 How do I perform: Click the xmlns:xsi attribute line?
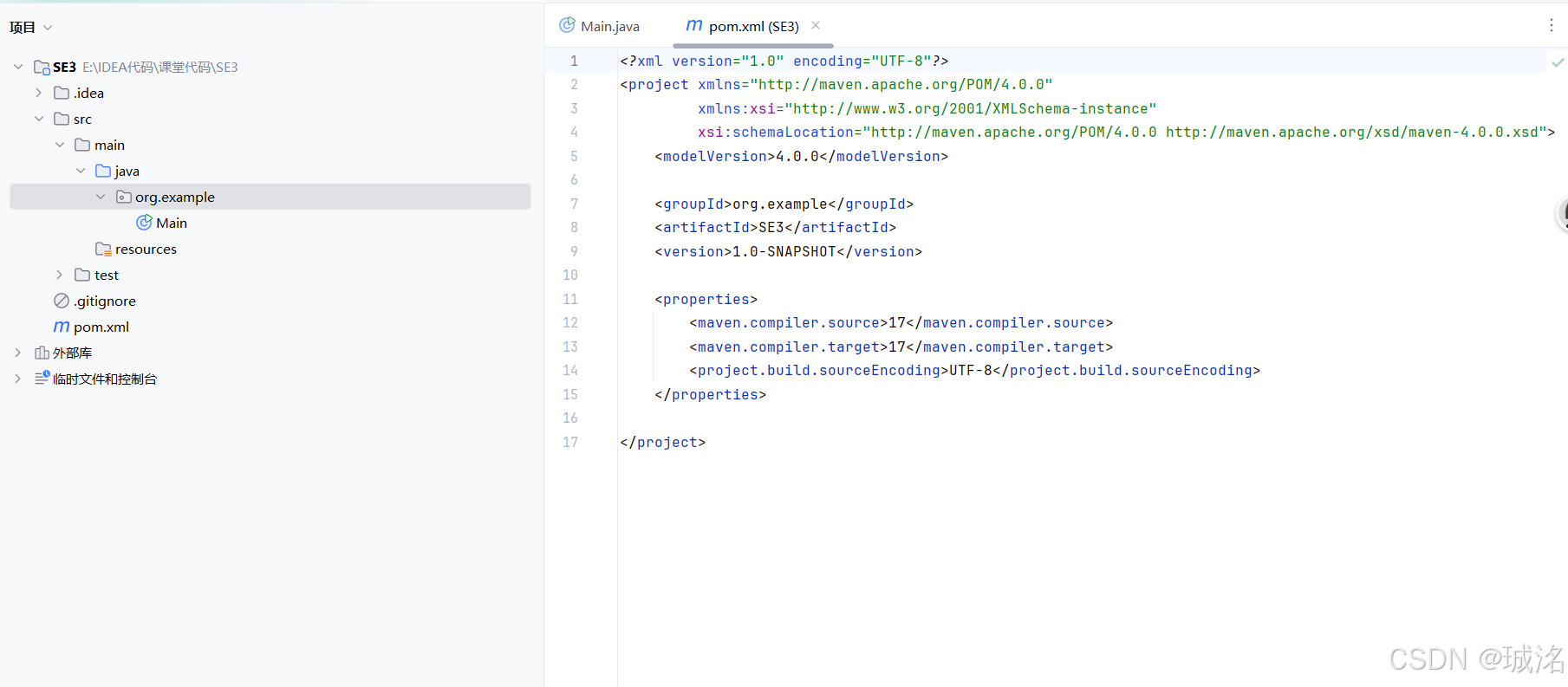tap(927, 108)
